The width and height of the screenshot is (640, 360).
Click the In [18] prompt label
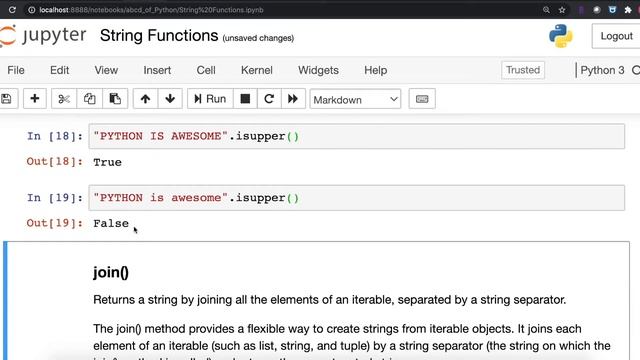pos(55,136)
